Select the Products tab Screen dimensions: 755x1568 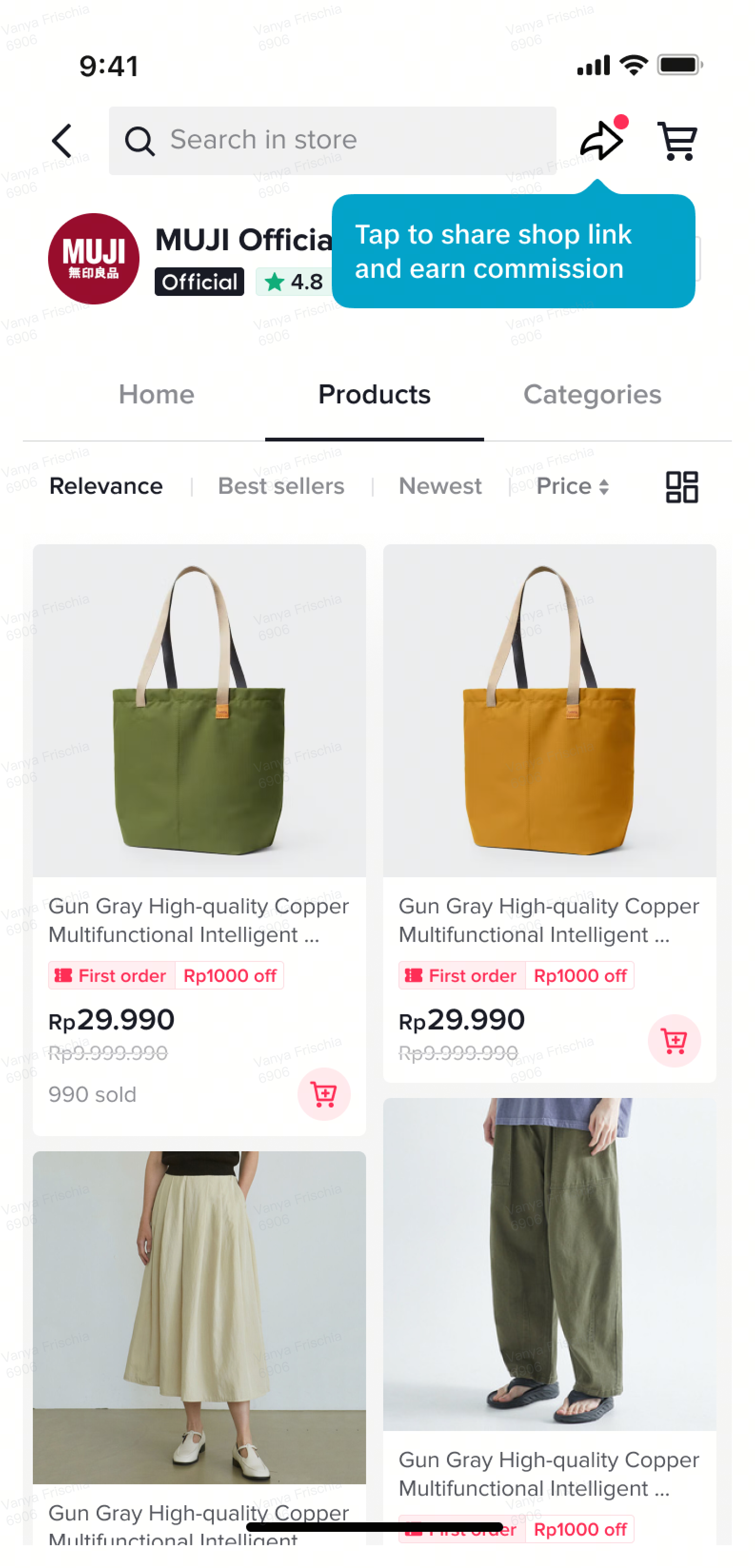pos(374,394)
